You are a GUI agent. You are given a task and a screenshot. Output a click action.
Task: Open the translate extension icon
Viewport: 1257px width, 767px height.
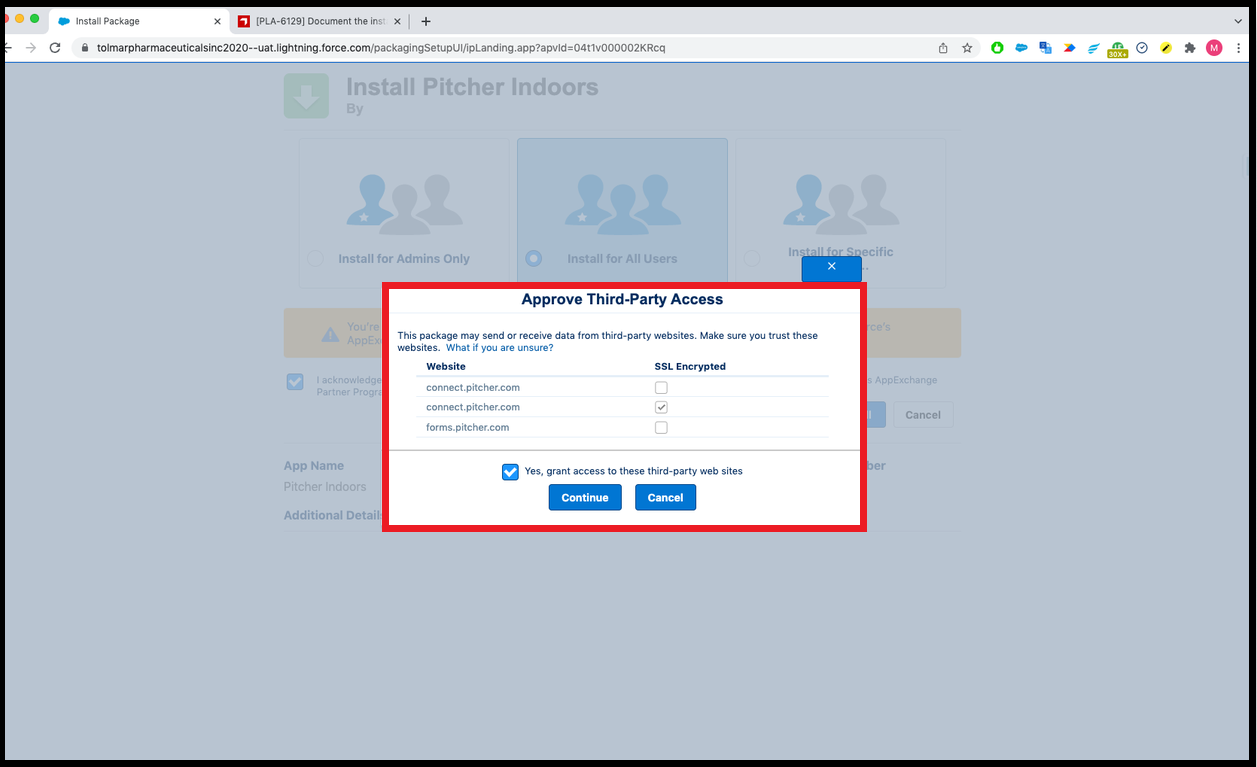[1045, 48]
